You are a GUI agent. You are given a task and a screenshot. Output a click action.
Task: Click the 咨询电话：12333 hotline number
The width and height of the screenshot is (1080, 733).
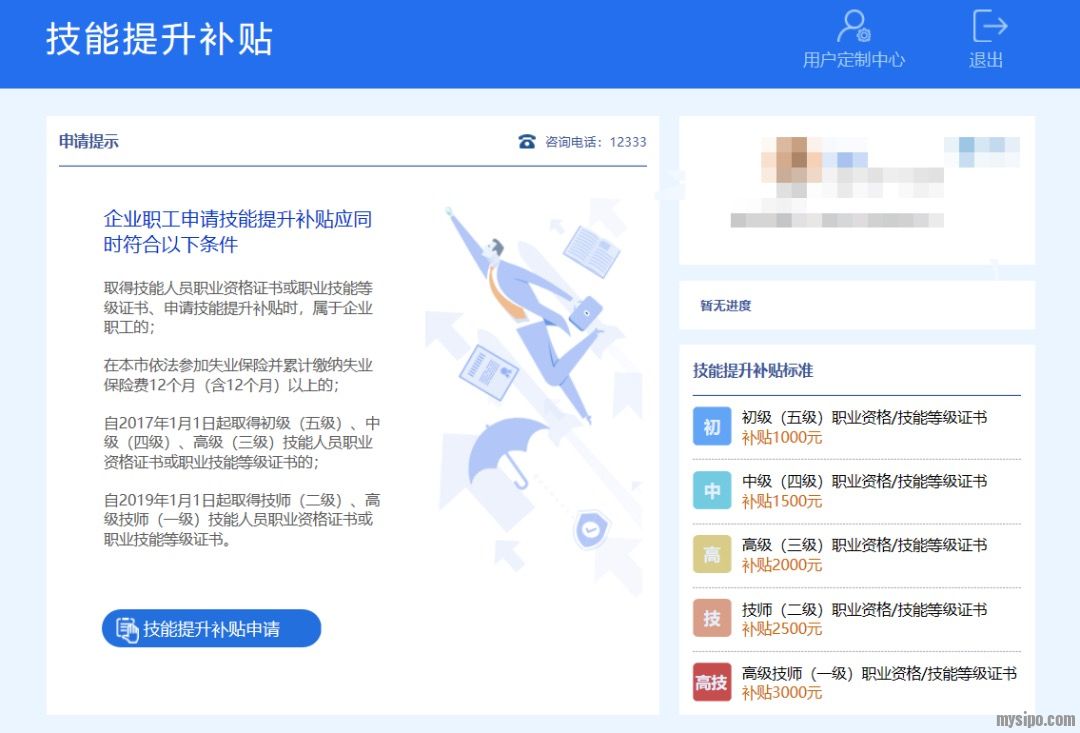595,142
